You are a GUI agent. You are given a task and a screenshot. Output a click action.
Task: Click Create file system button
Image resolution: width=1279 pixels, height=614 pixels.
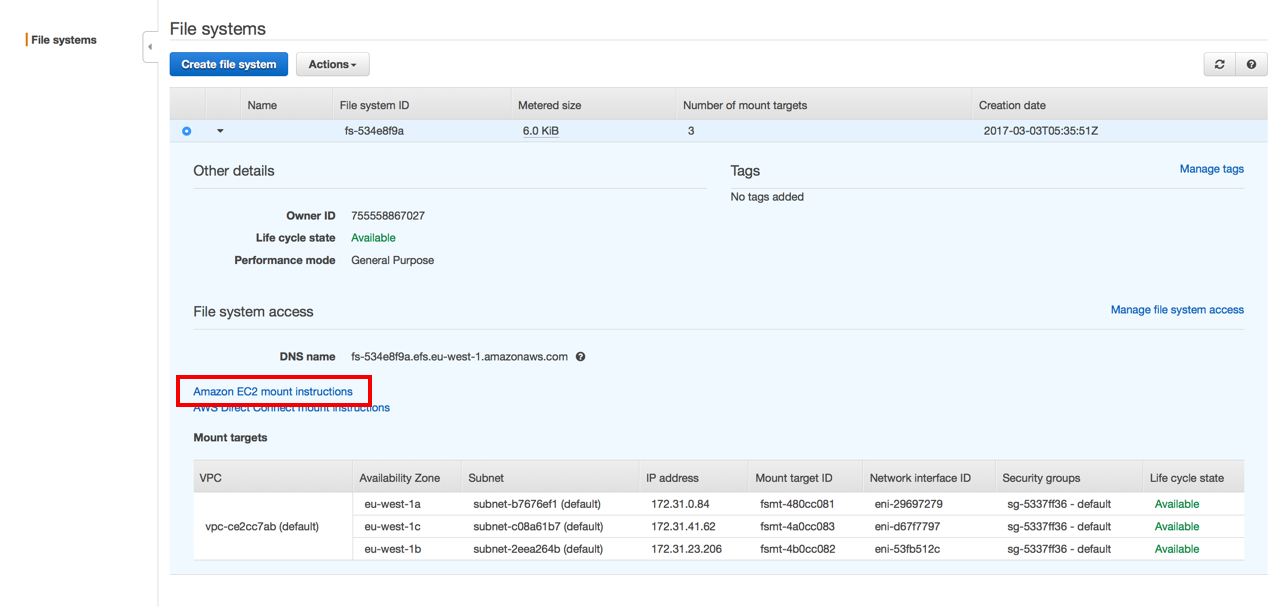click(229, 64)
